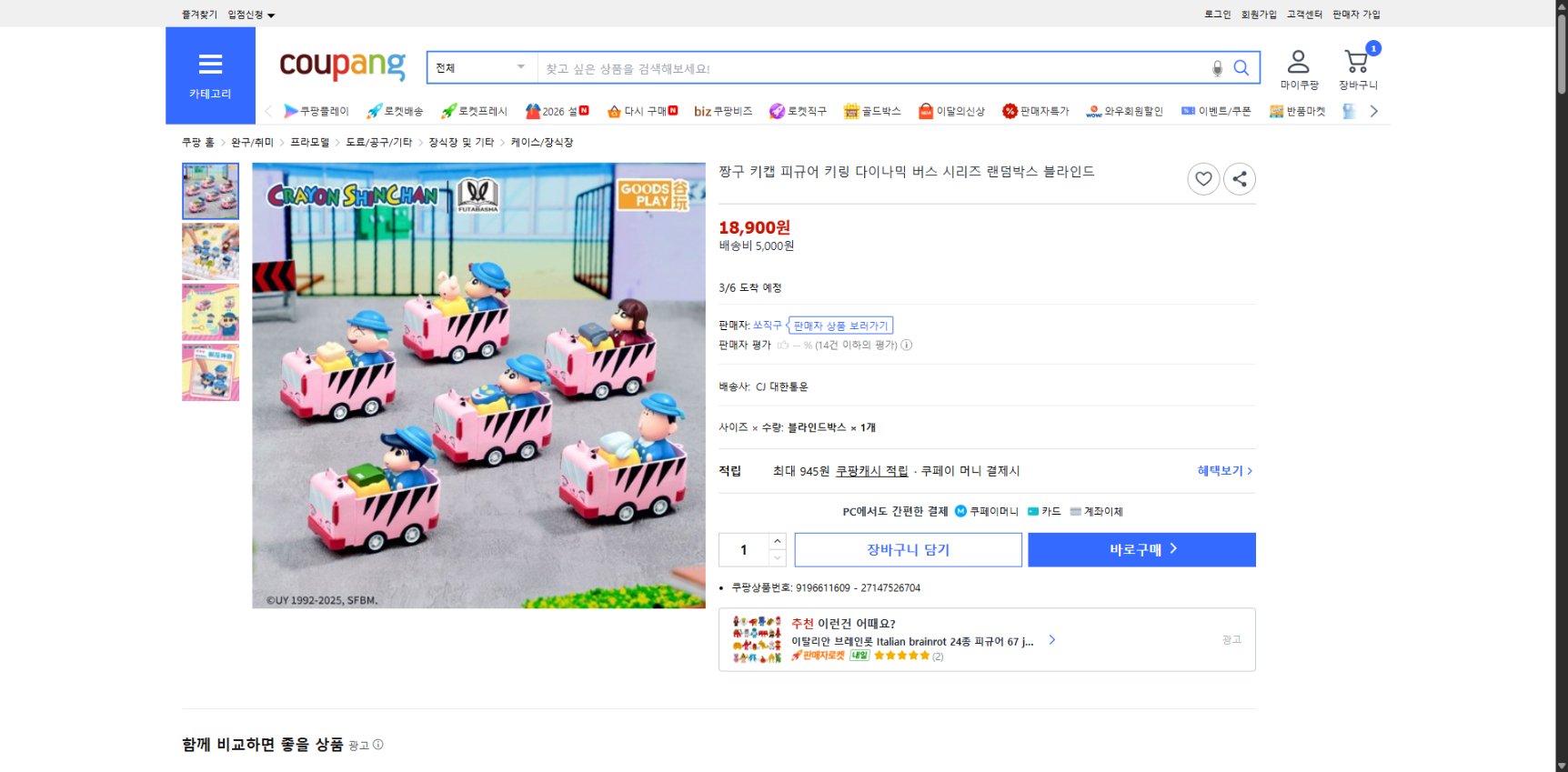Open 판매자 상품 보러가기 link

coord(839,325)
